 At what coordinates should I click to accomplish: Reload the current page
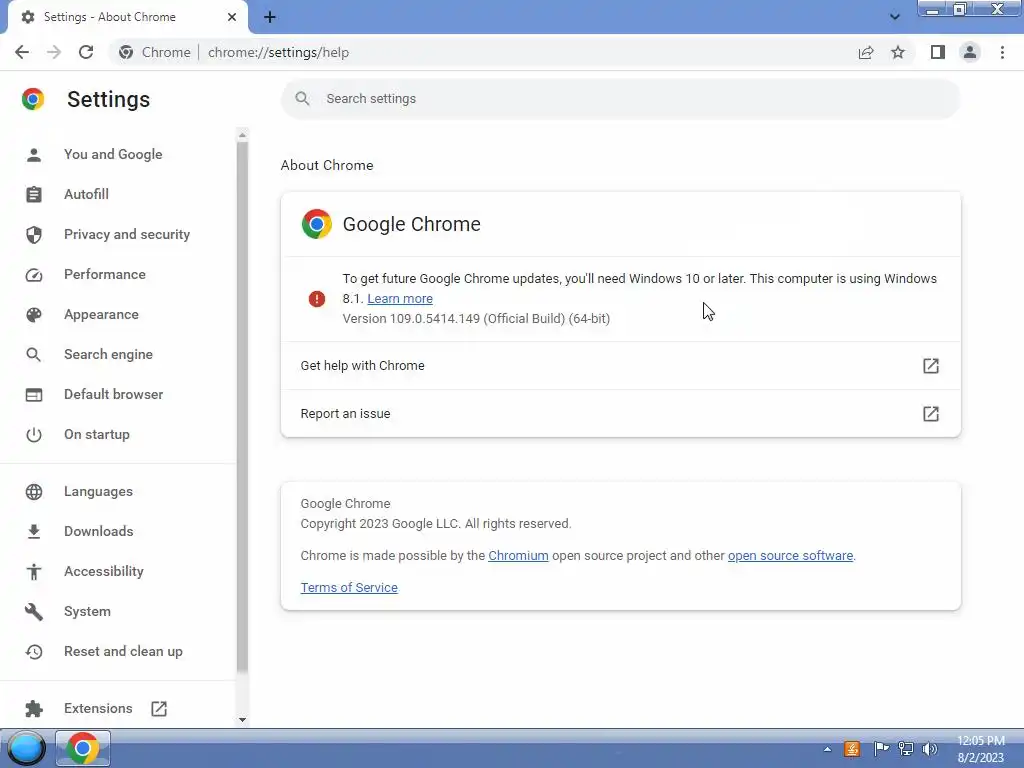pos(86,52)
